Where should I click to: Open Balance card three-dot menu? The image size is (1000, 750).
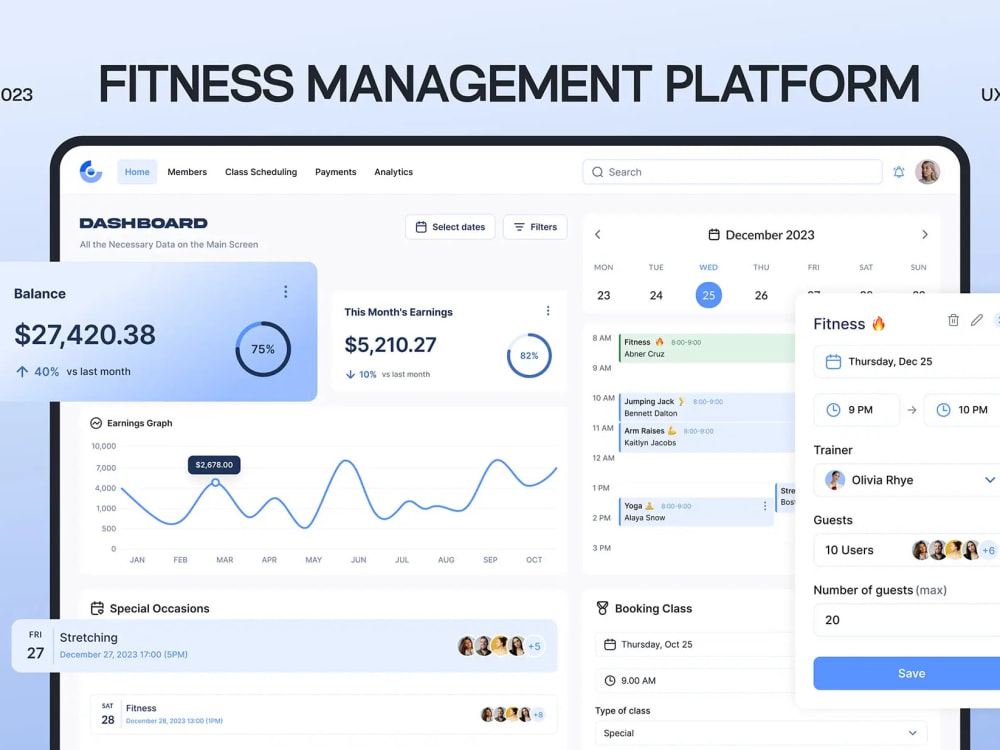pos(286,291)
